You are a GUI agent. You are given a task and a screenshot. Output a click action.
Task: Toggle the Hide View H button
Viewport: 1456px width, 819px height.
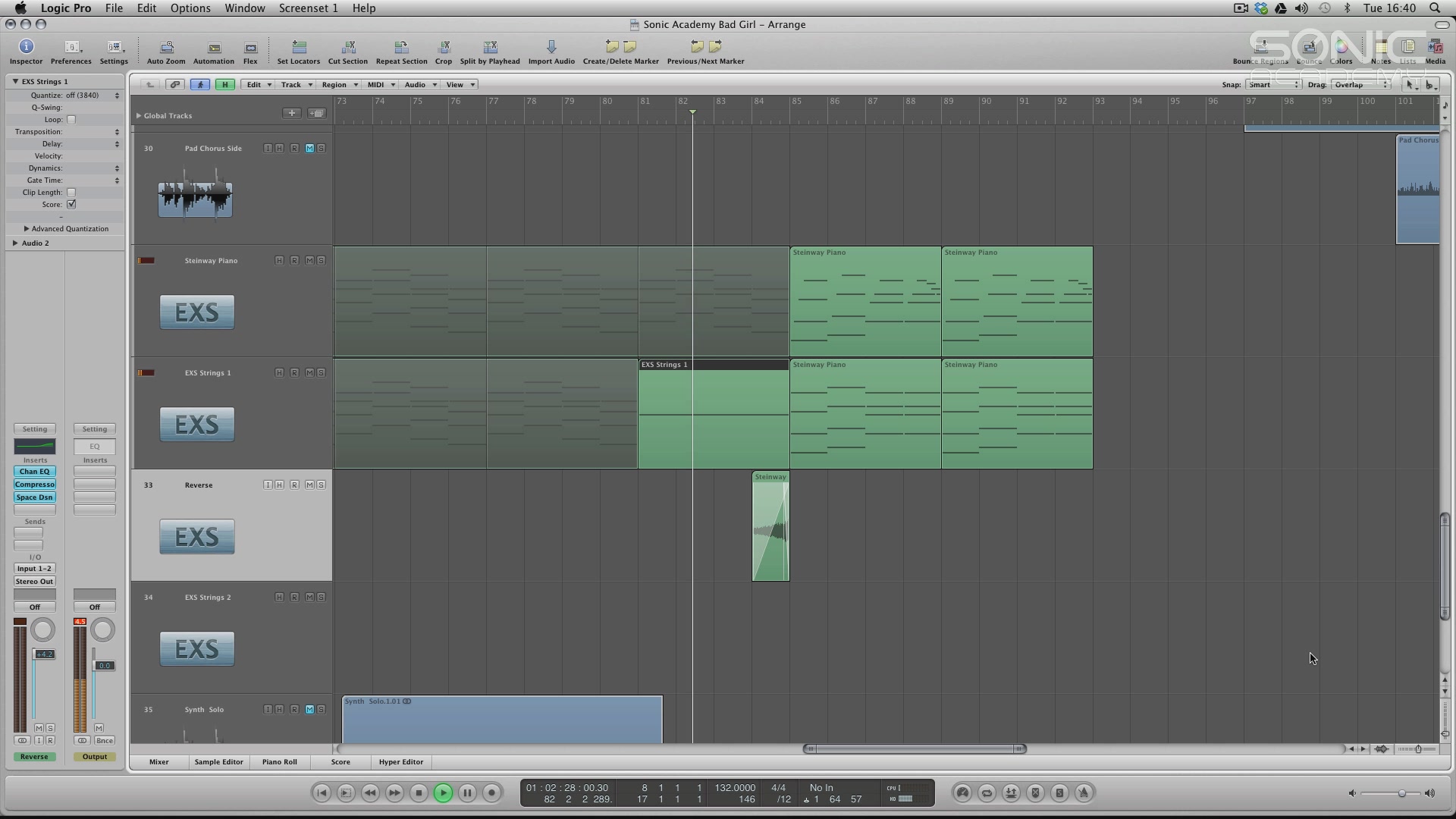tap(224, 85)
